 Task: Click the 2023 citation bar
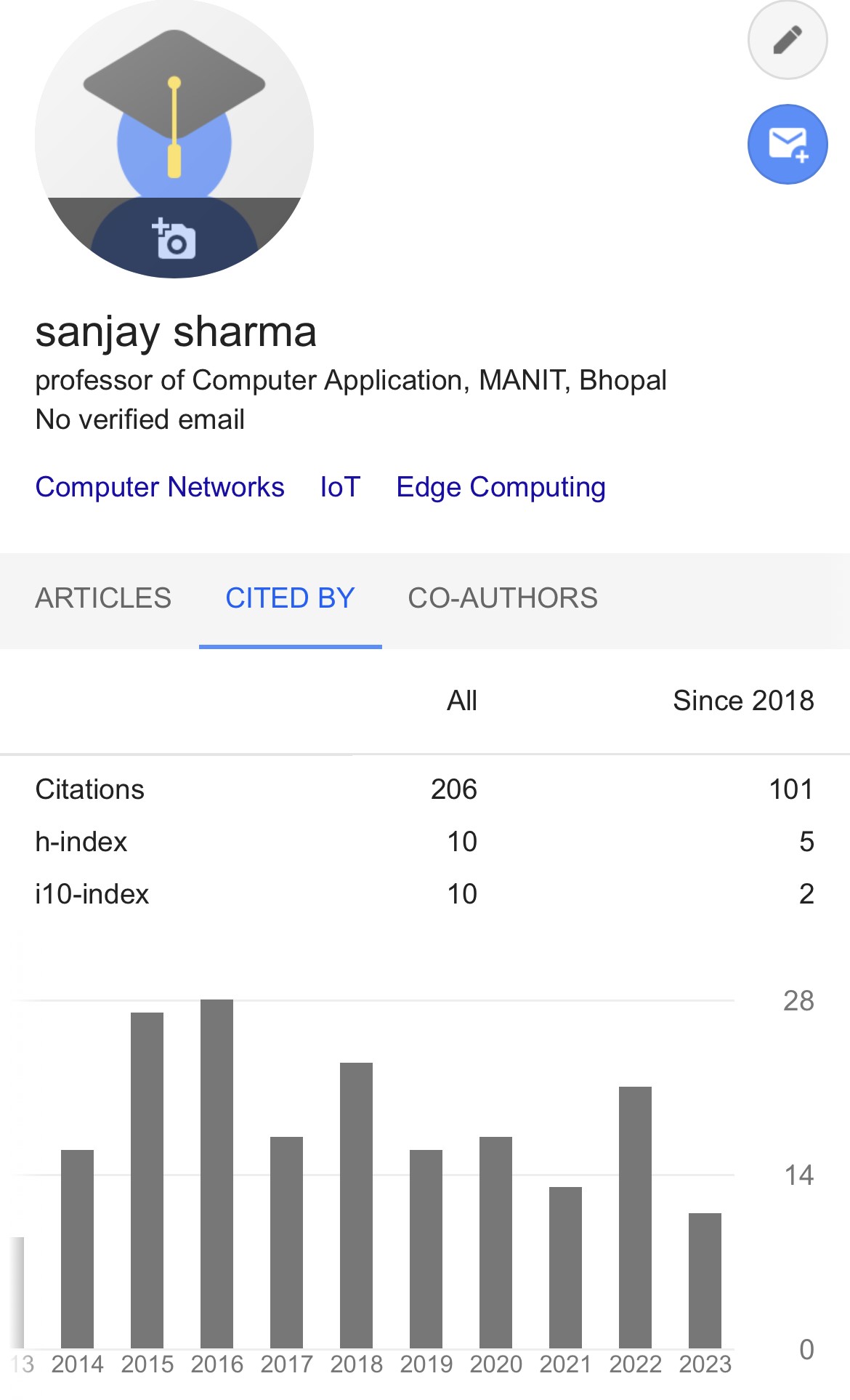tap(705, 1280)
